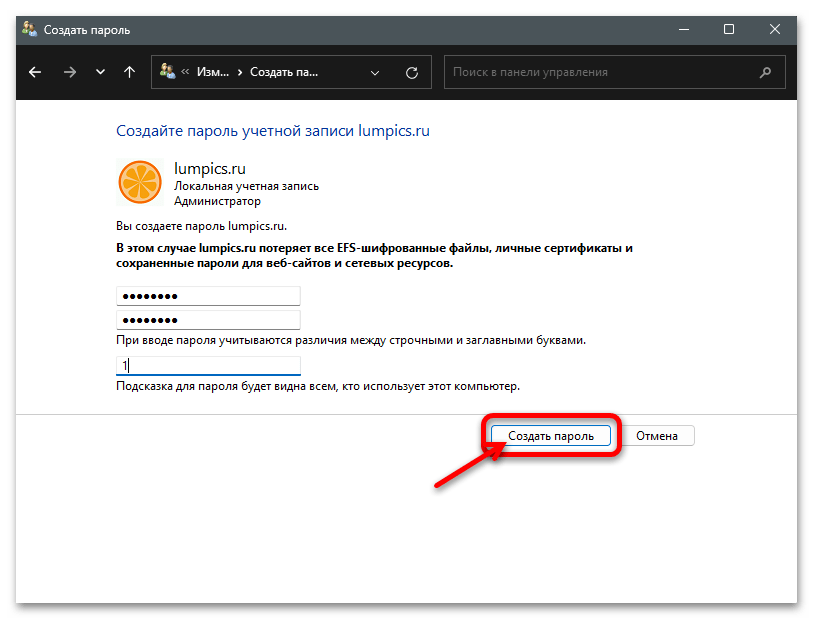Viewport: 813px width, 619px height.
Task: Click the Back navigation arrow
Action: tap(36, 72)
